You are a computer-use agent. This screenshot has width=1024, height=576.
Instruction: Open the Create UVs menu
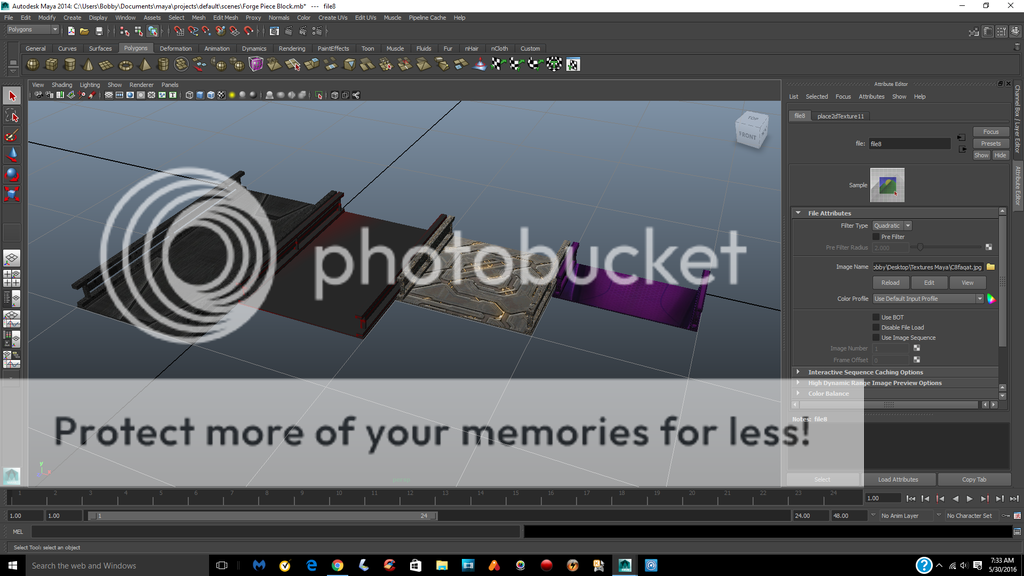pyautogui.click(x=333, y=18)
